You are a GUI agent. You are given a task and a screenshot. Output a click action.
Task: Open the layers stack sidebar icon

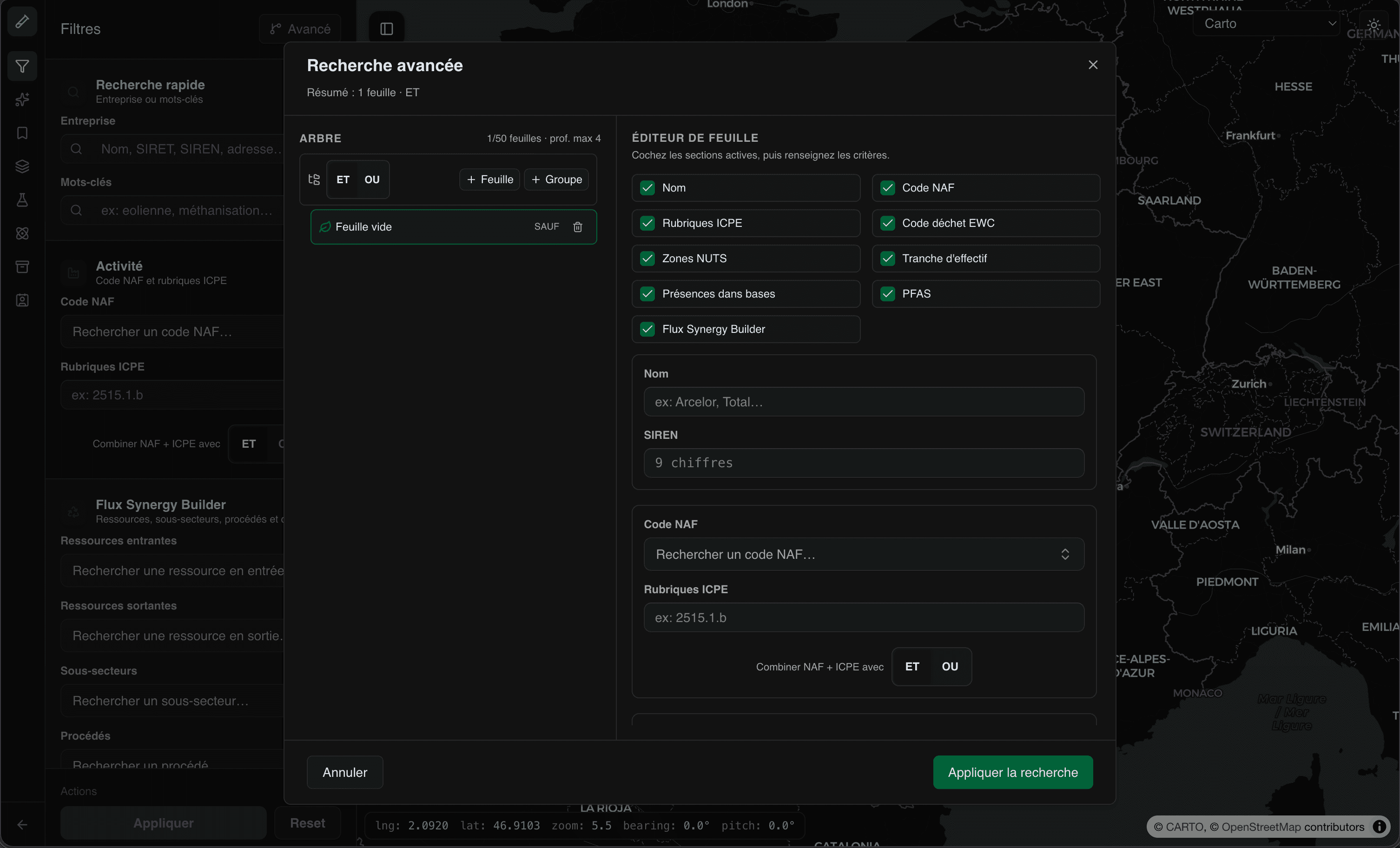pyautogui.click(x=22, y=166)
